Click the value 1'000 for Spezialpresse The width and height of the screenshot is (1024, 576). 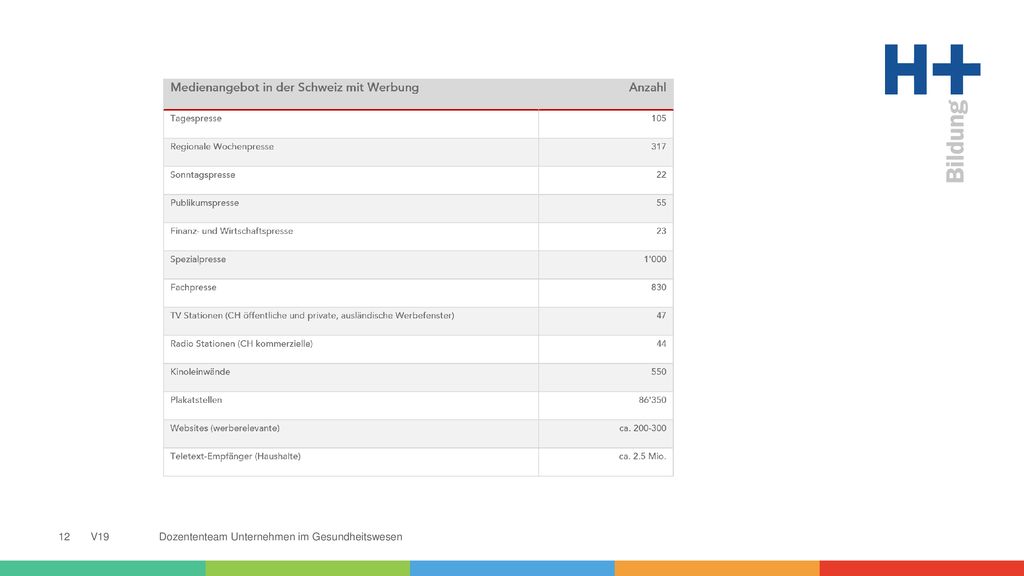coord(655,259)
